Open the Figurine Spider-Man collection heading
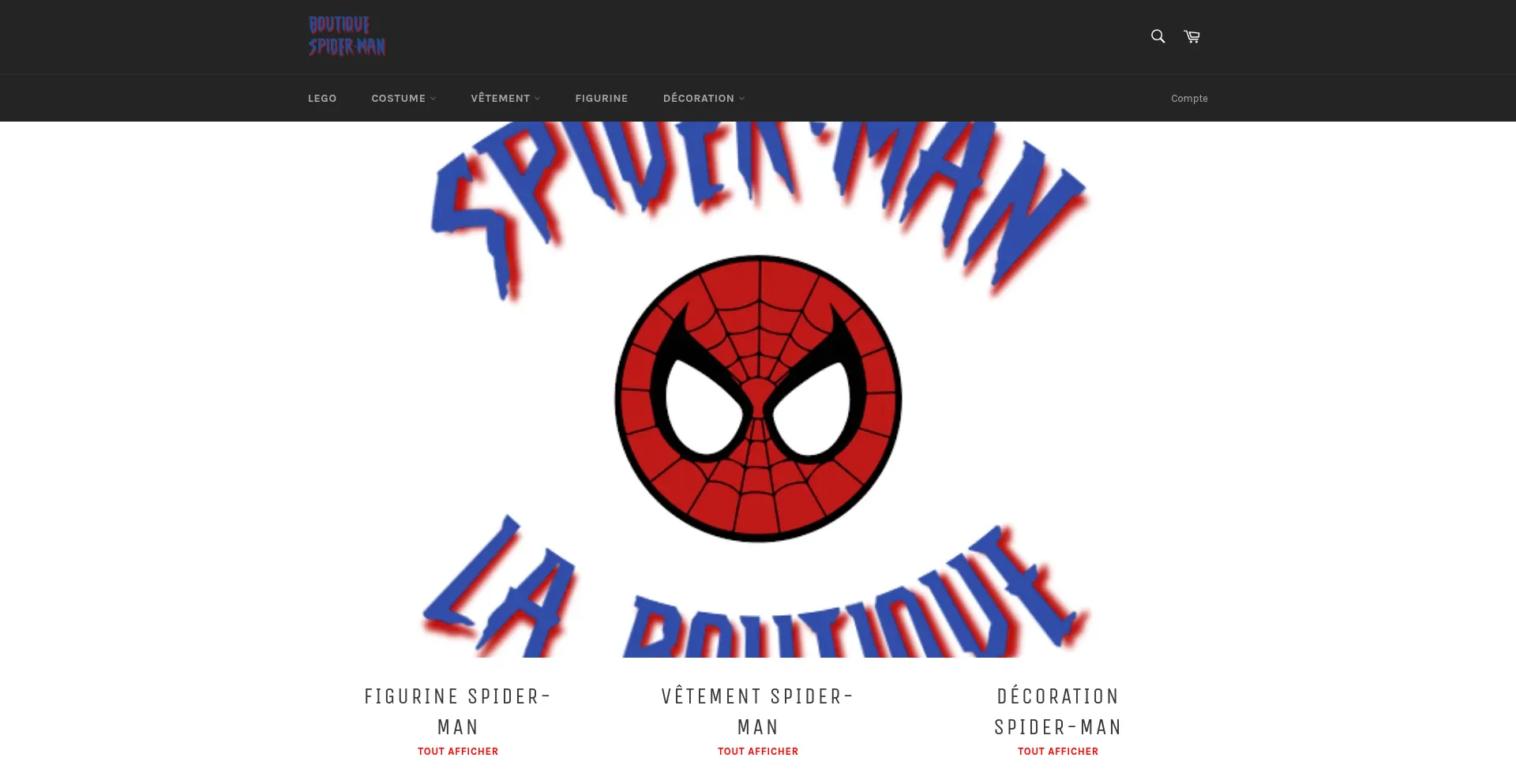 [458, 711]
